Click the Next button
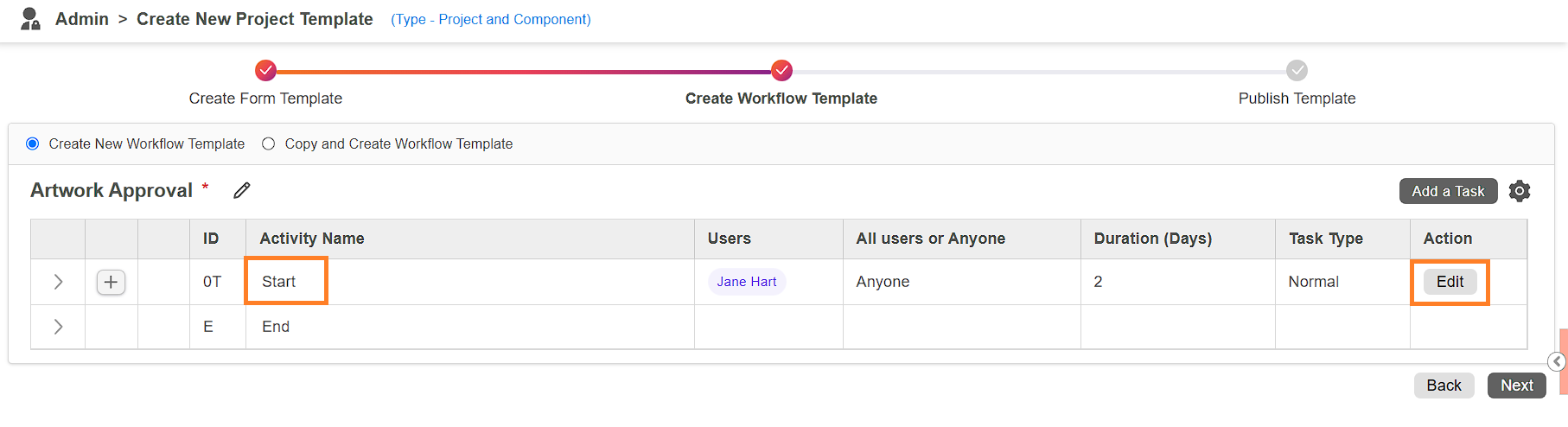This screenshot has height=427, width=1568. [x=1516, y=386]
